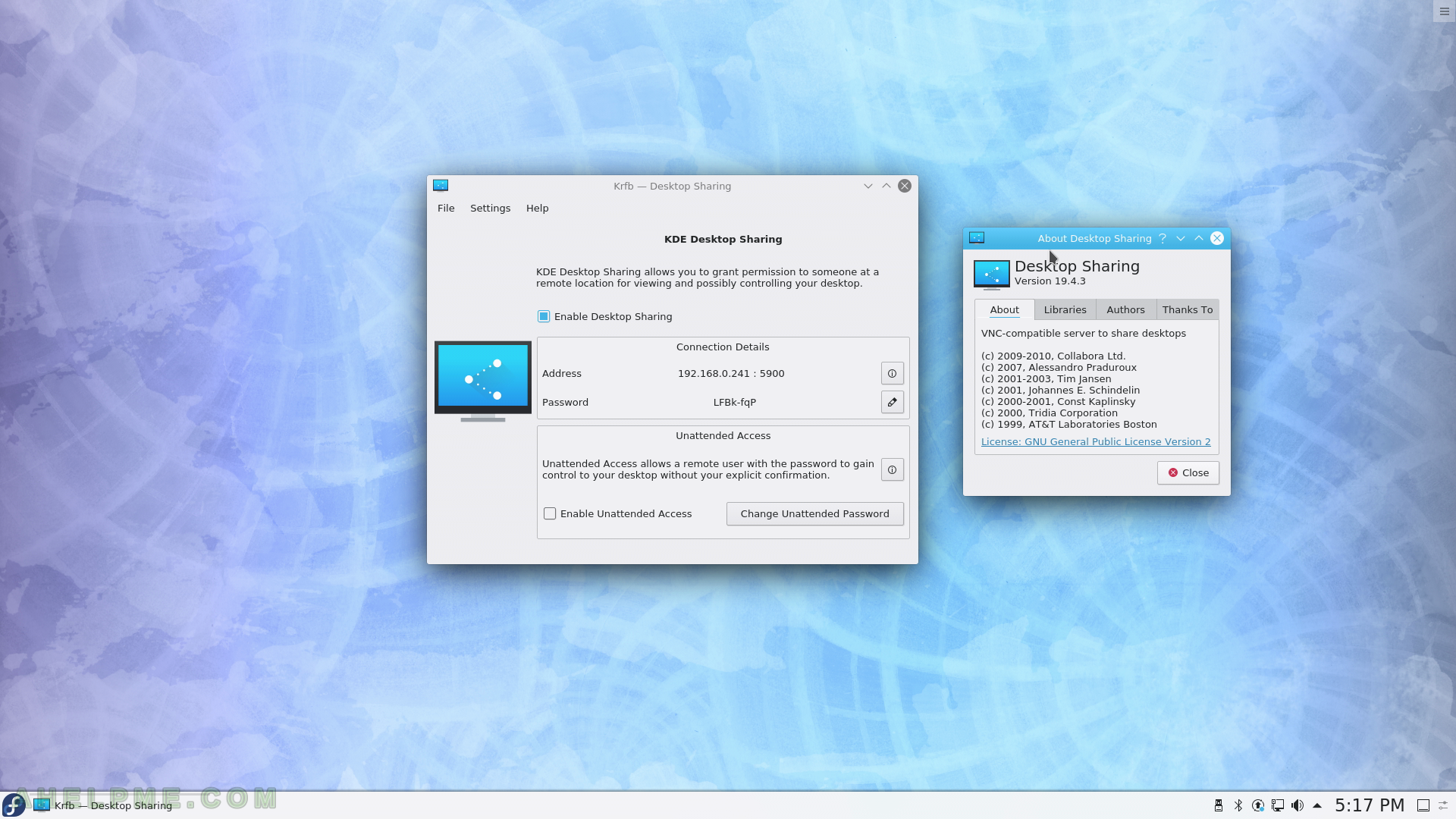Image resolution: width=1456 pixels, height=819 pixels.
Task: Click show desktop icon in panel
Action: [x=1423, y=805]
